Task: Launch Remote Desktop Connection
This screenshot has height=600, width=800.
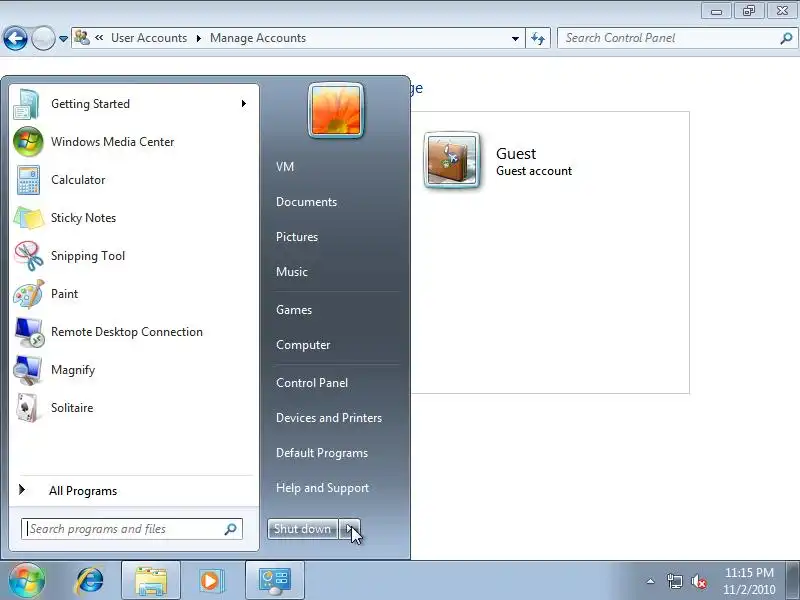Action: click(133, 332)
